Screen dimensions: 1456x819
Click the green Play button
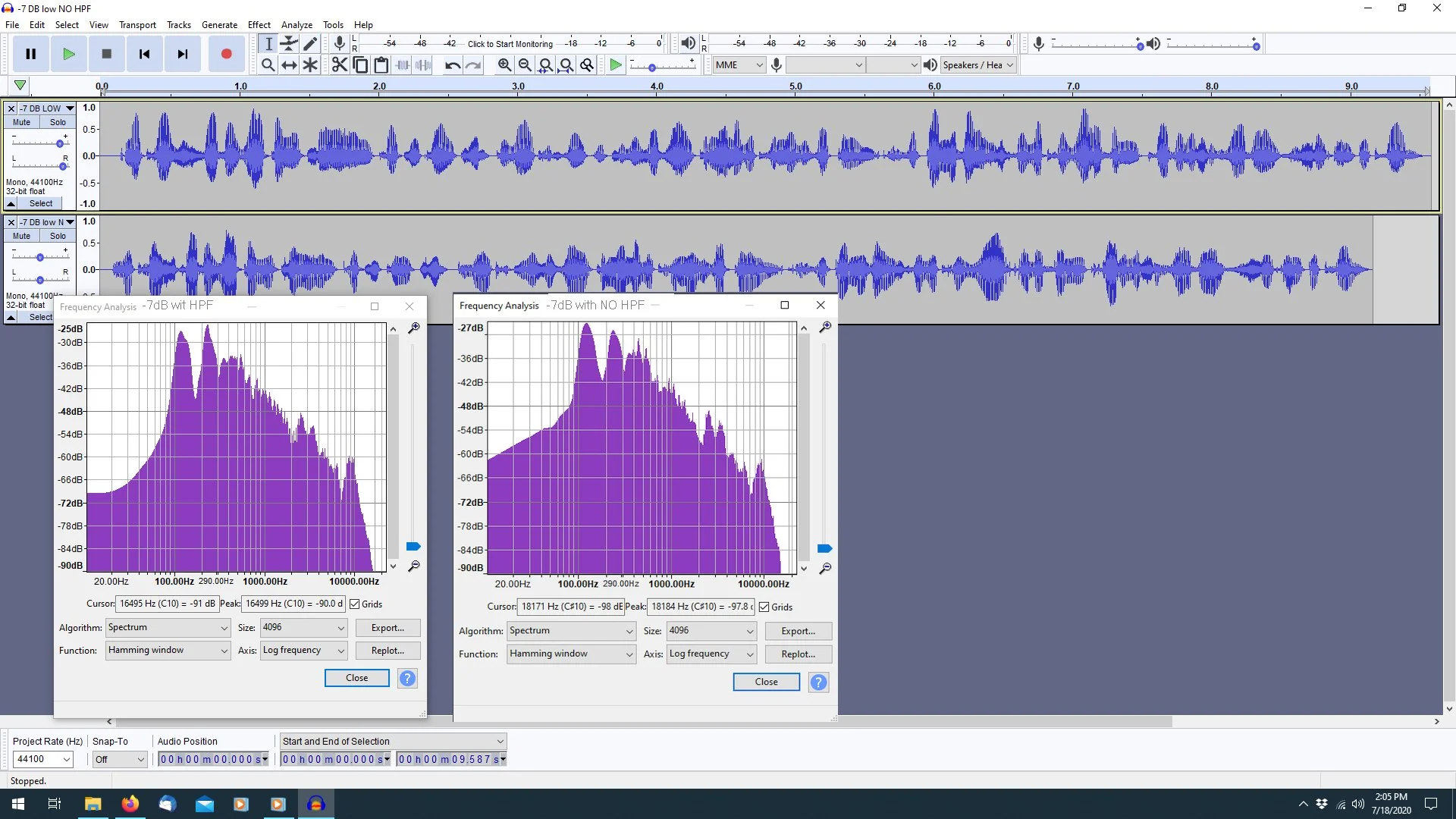[68, 54]
